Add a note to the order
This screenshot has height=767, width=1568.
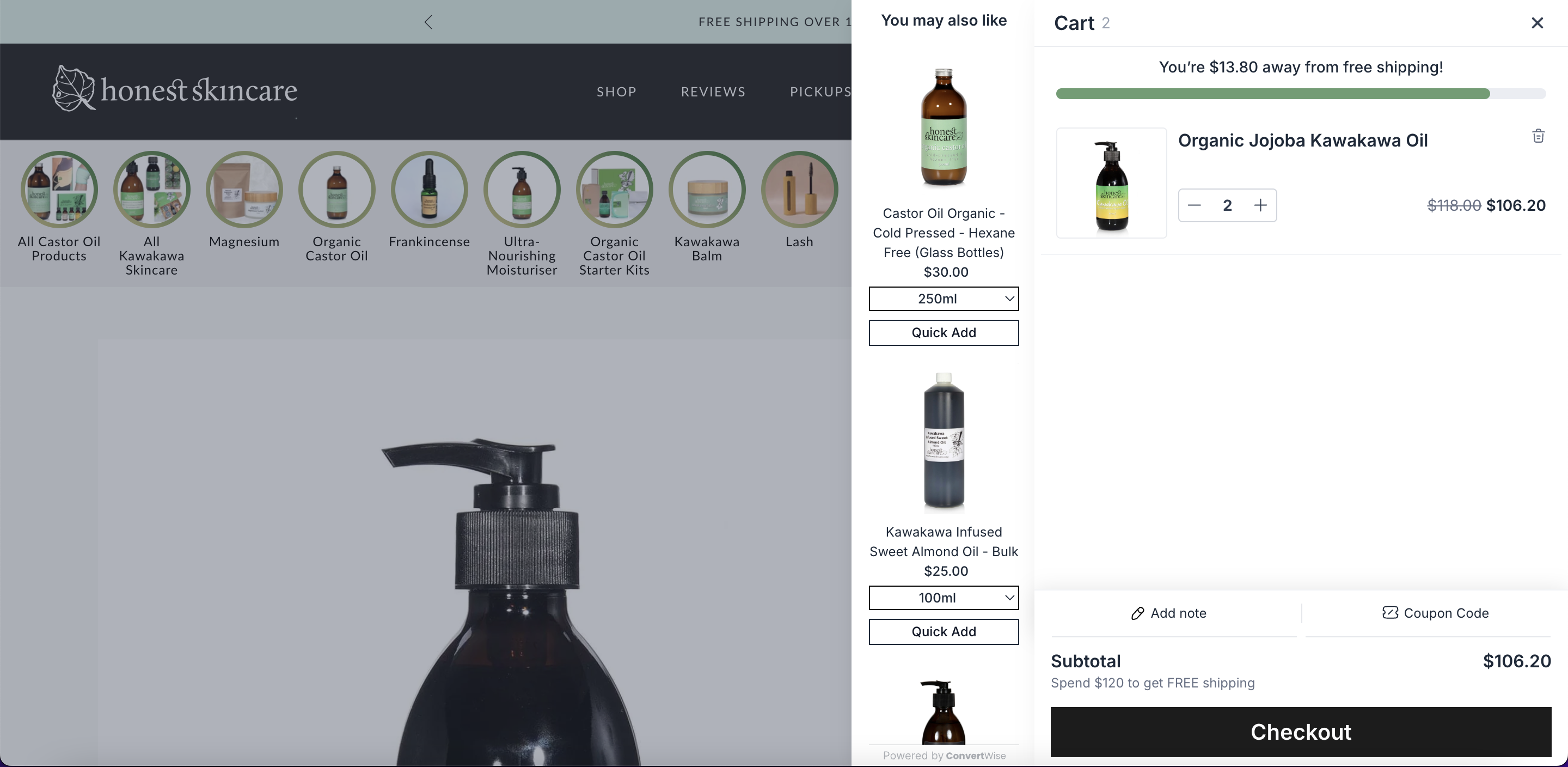tap(1169, 613)
